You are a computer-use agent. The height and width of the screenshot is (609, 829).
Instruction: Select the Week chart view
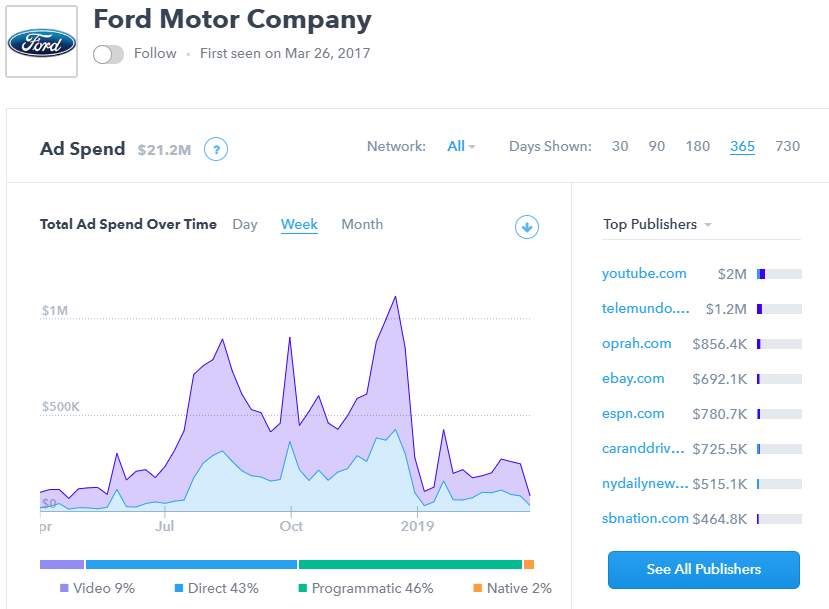click(x=299, y=225)
